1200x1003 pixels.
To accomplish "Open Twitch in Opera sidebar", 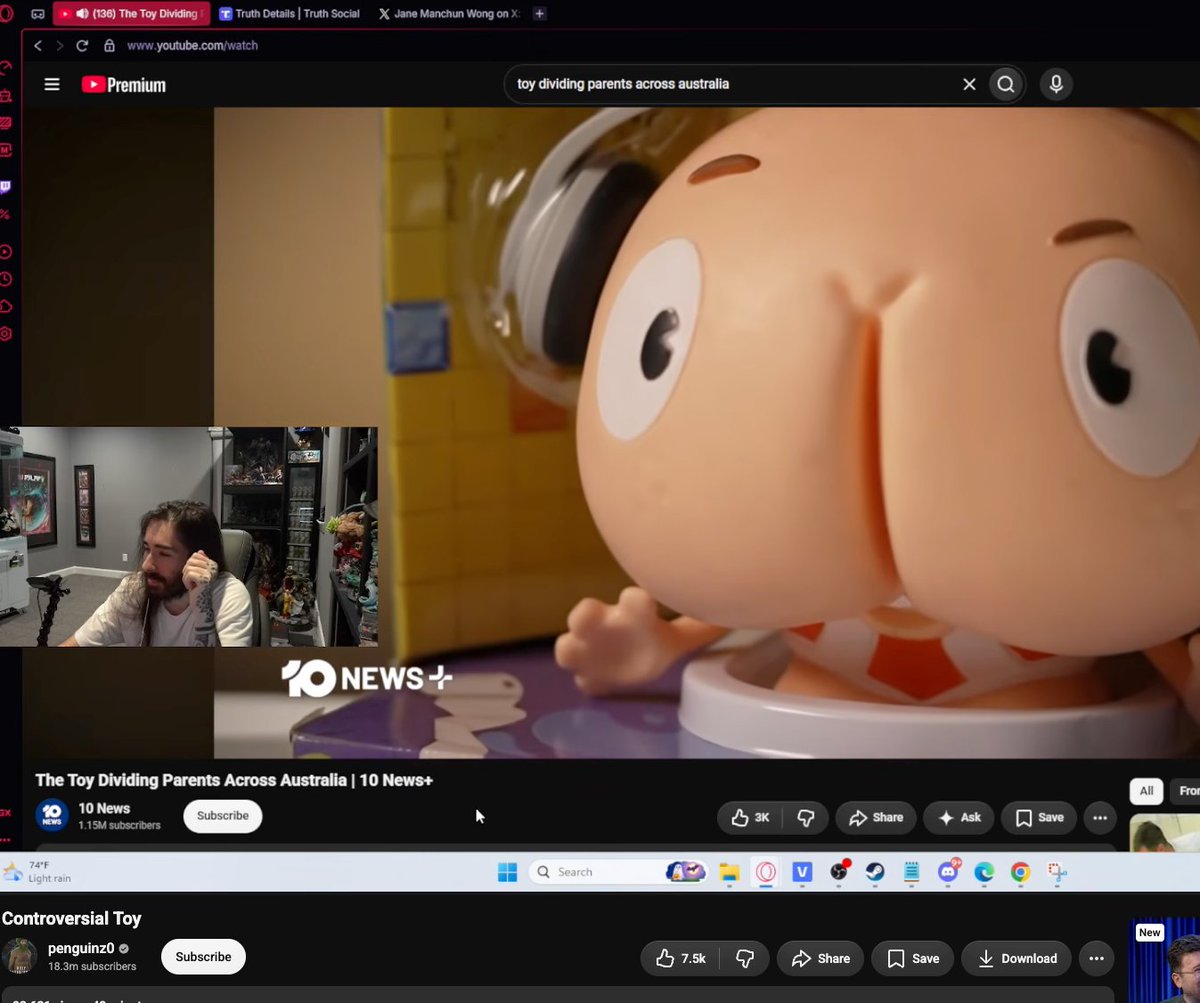I will click(6, 186).
